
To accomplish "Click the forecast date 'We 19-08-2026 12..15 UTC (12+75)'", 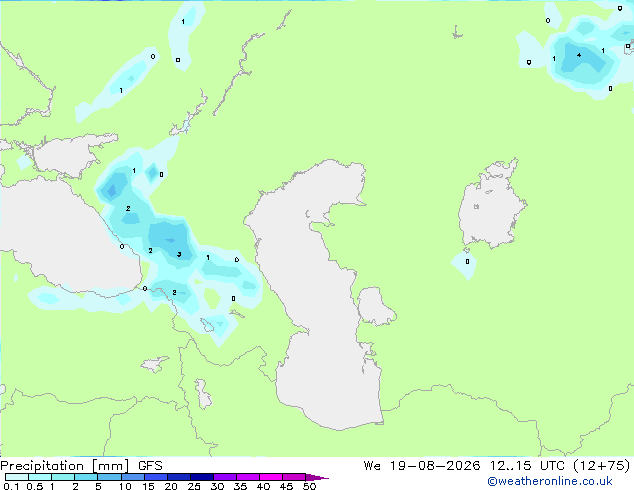I will 497,465.
